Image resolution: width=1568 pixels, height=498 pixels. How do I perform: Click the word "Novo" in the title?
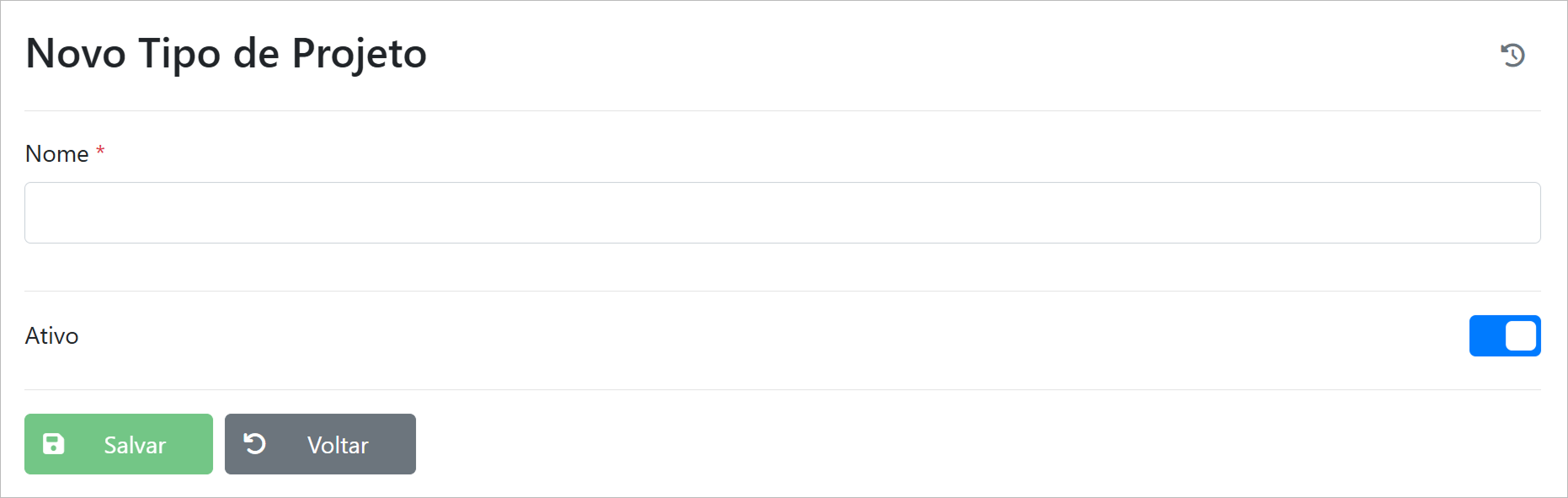pos(76,54)
